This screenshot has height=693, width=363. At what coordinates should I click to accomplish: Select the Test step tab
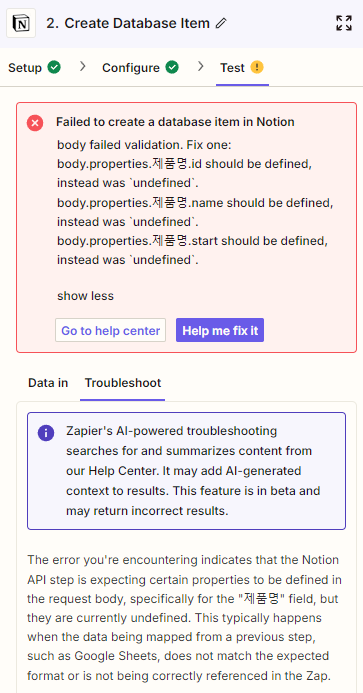tap(242, 68)
